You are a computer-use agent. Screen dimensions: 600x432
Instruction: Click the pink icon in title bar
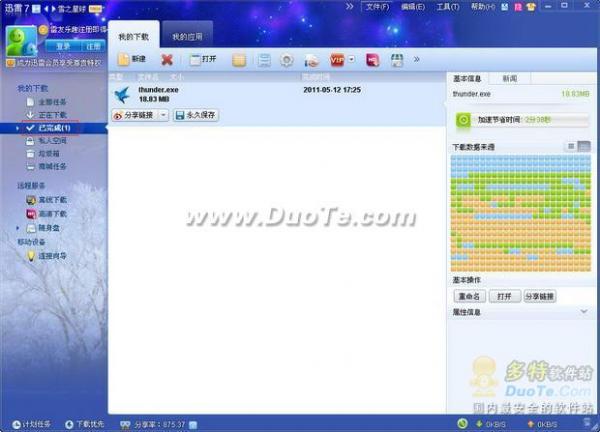click(518, 7)
